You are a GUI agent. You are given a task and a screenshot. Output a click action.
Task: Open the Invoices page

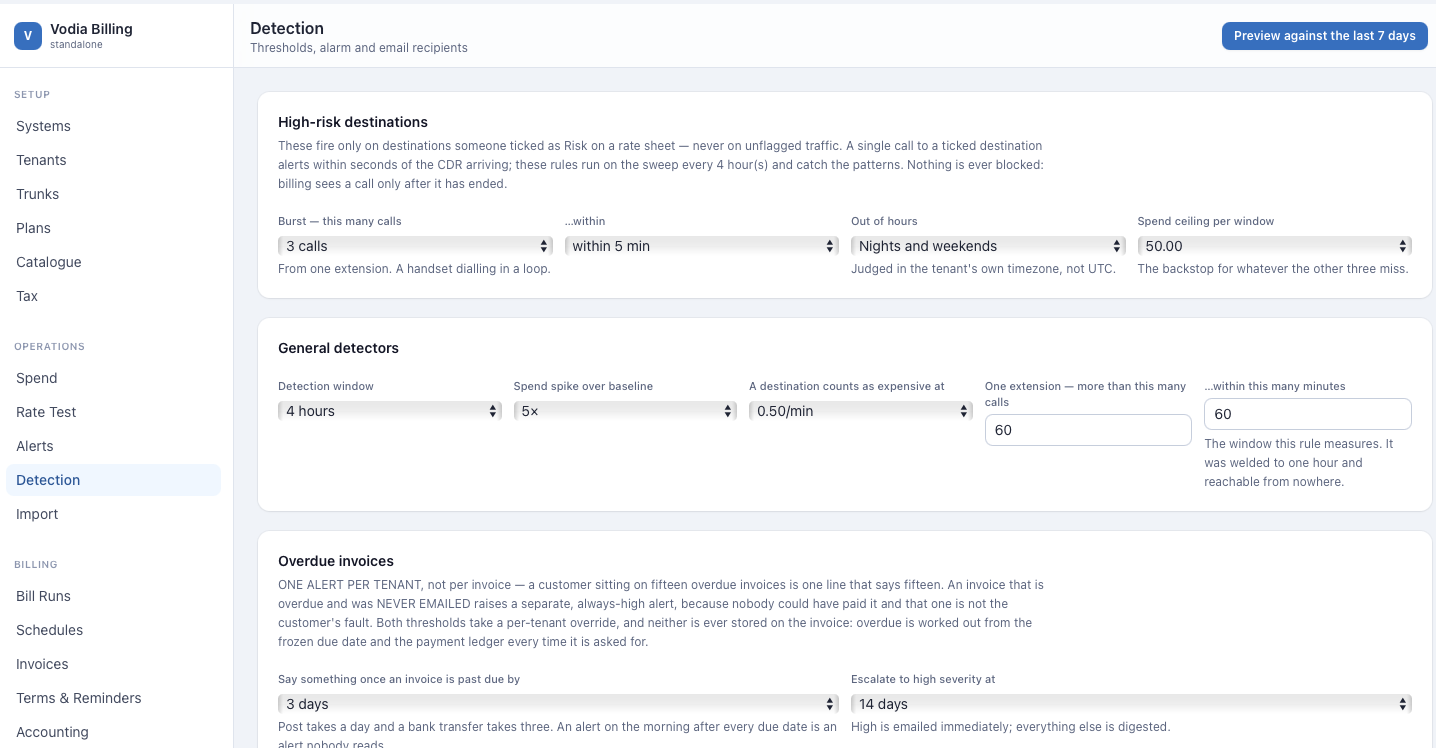tap(113, 664)
